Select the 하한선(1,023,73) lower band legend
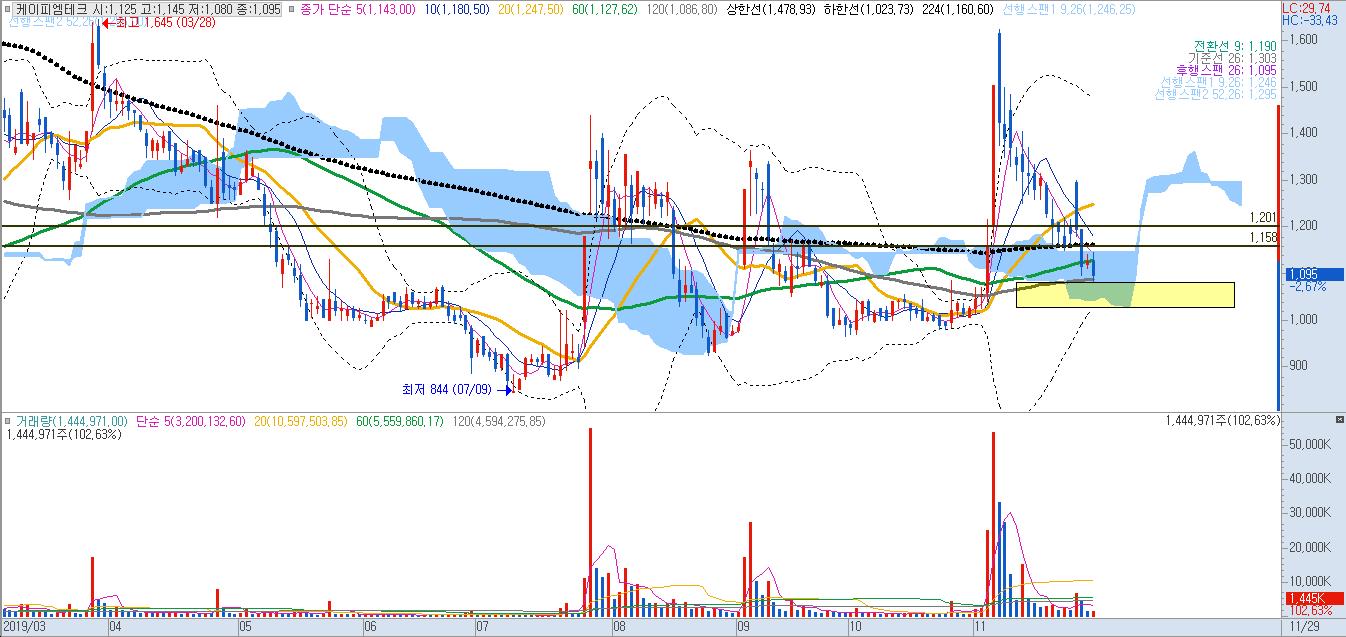This screenshot has height=637, width=1346. [x=870, y=8]
